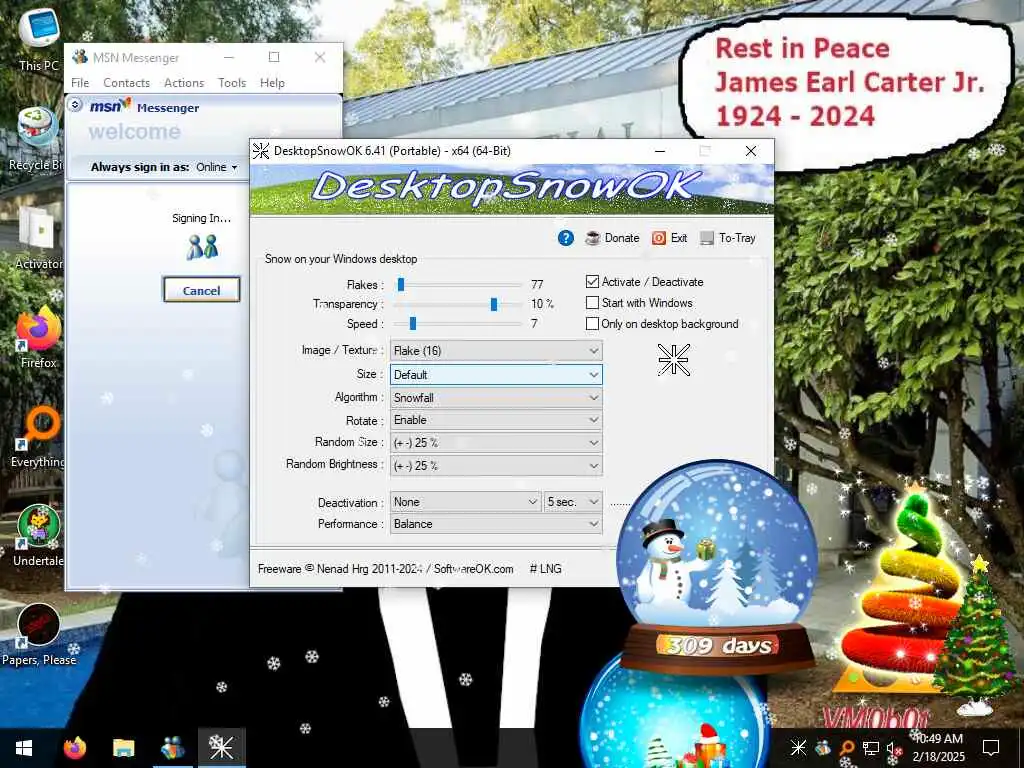The image size is (1024, 768).
Task: Open the Random Size dropdown
Action: tap(496, 443)
